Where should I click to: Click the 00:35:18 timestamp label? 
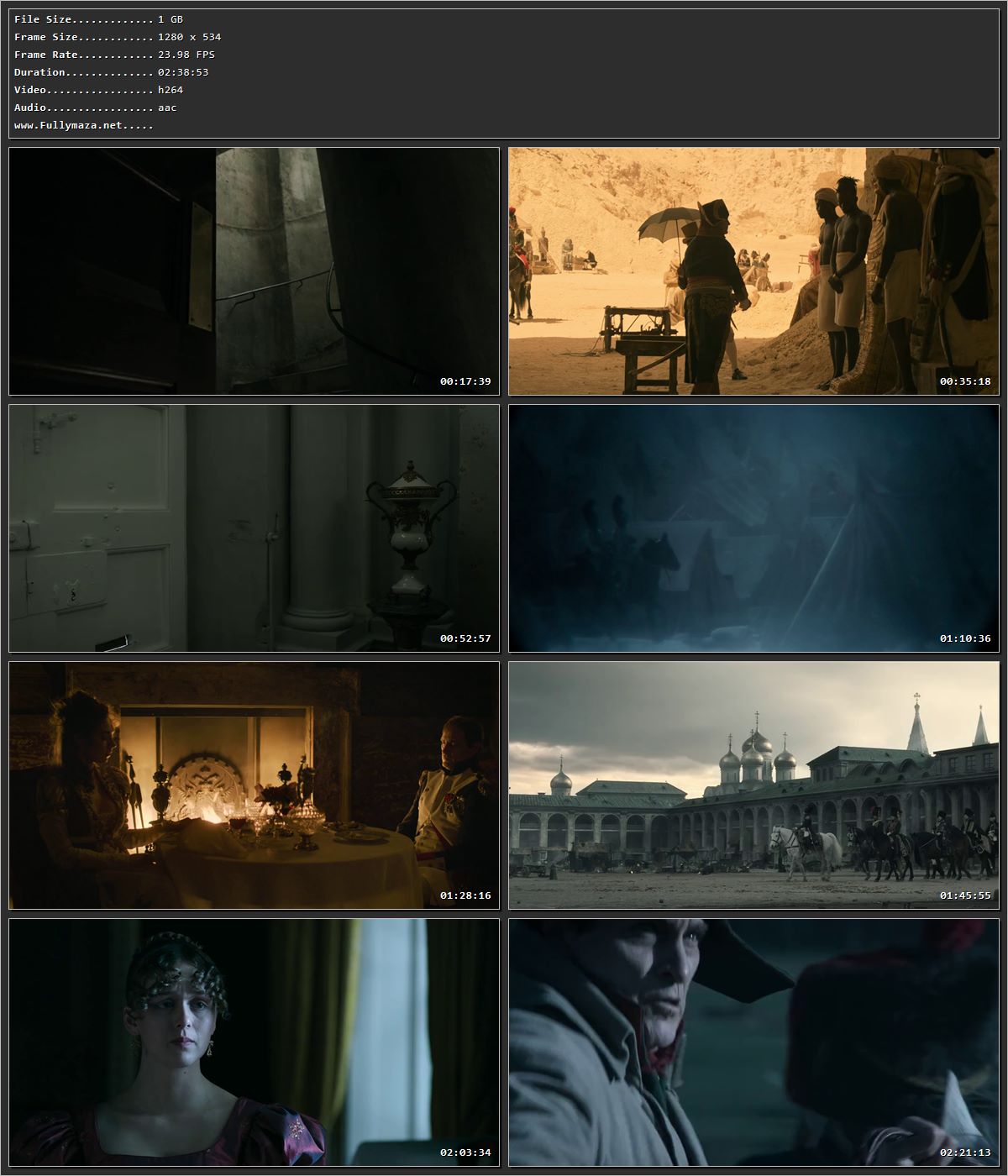965,381
